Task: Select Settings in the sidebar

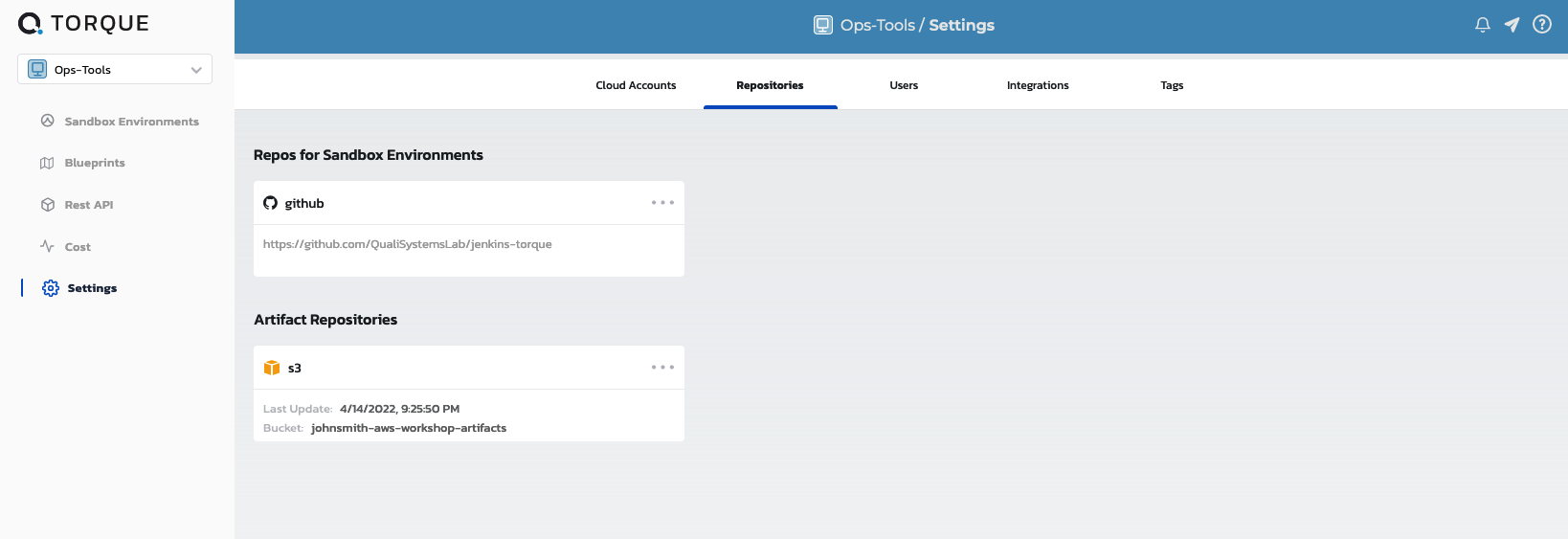Action: [92, 288]
